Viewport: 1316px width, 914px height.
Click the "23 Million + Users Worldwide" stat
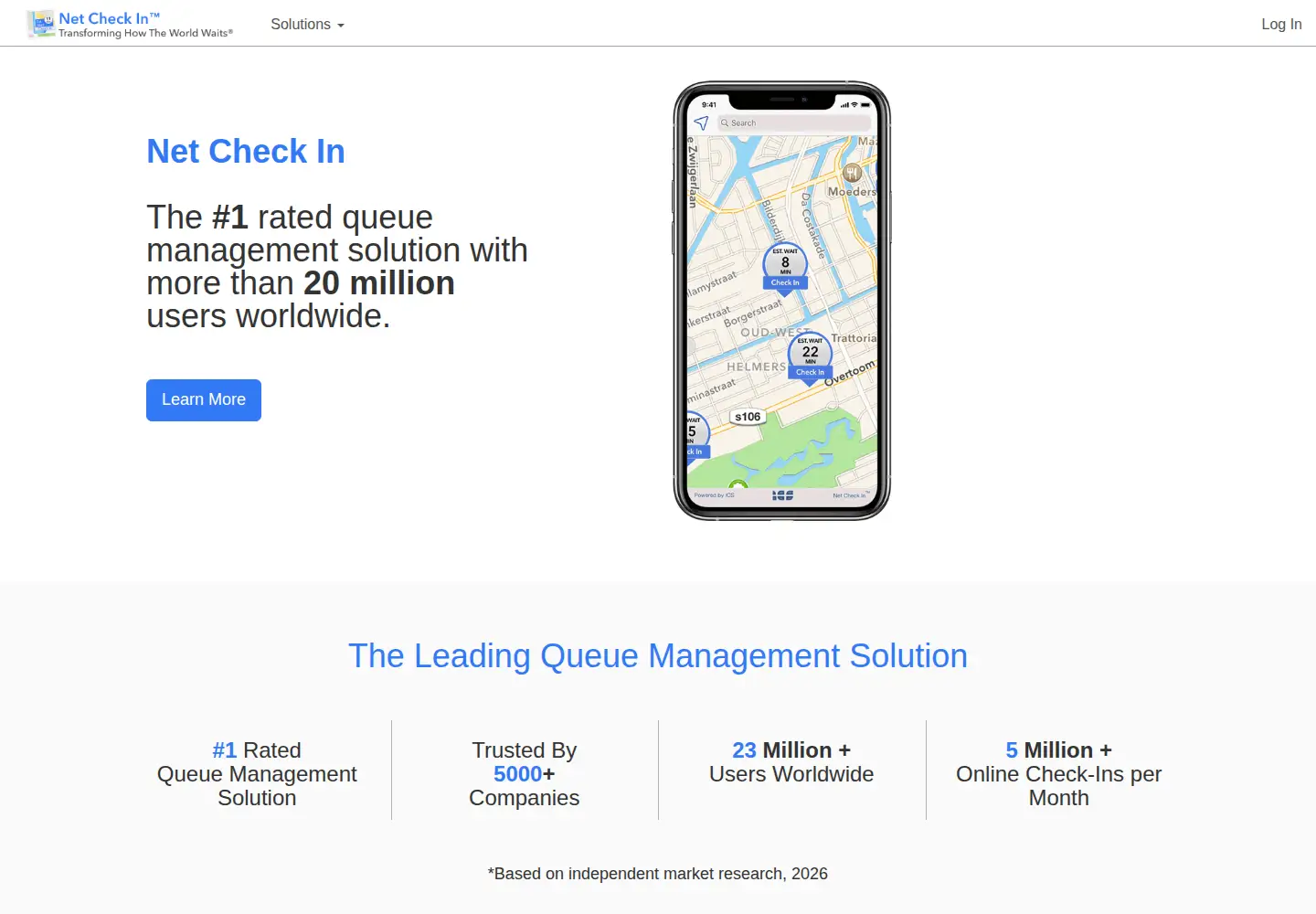(x=791, y=762)
